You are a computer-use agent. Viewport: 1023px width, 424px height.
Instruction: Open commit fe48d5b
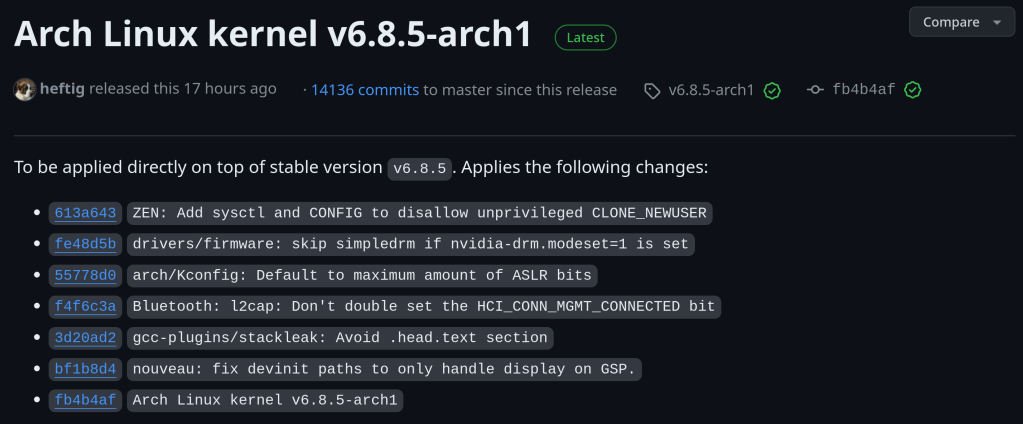point(85,244)
